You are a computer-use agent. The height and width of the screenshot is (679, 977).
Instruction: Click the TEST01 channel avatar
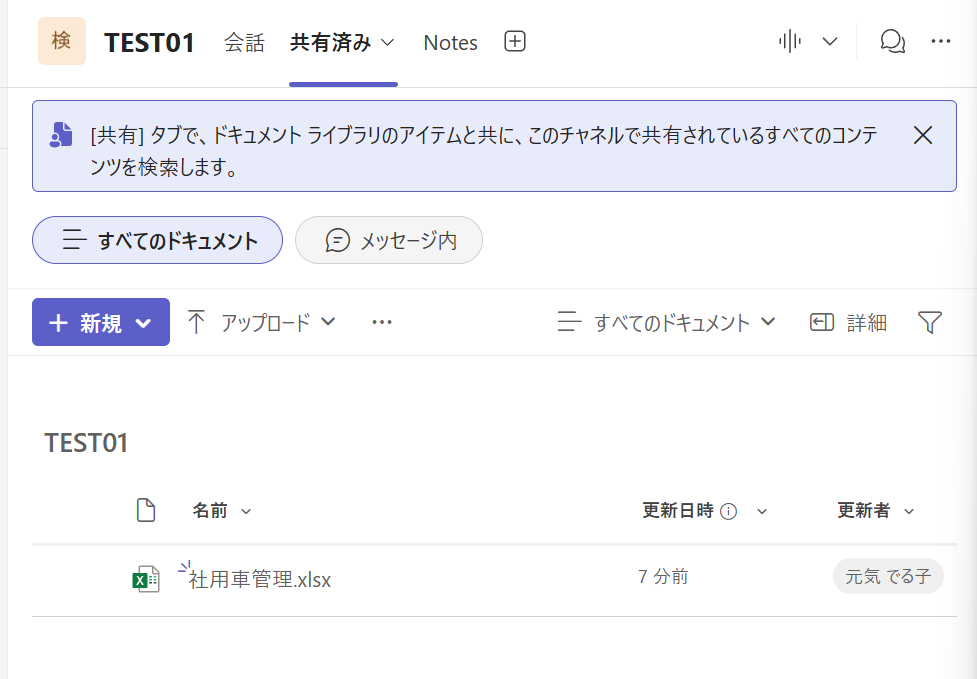point(62,41)
